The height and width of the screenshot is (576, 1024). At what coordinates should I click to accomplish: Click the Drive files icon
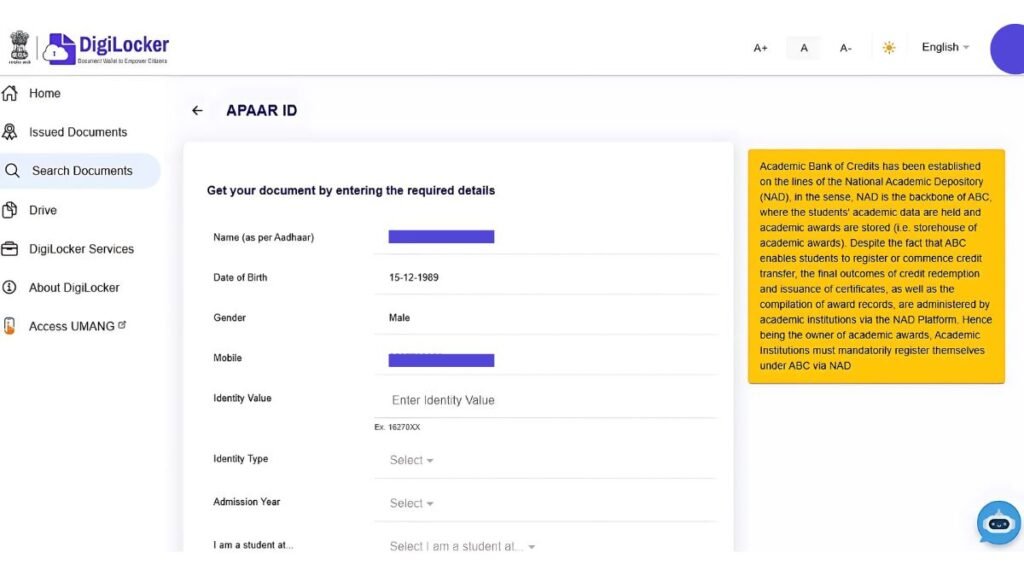[10, 210]
